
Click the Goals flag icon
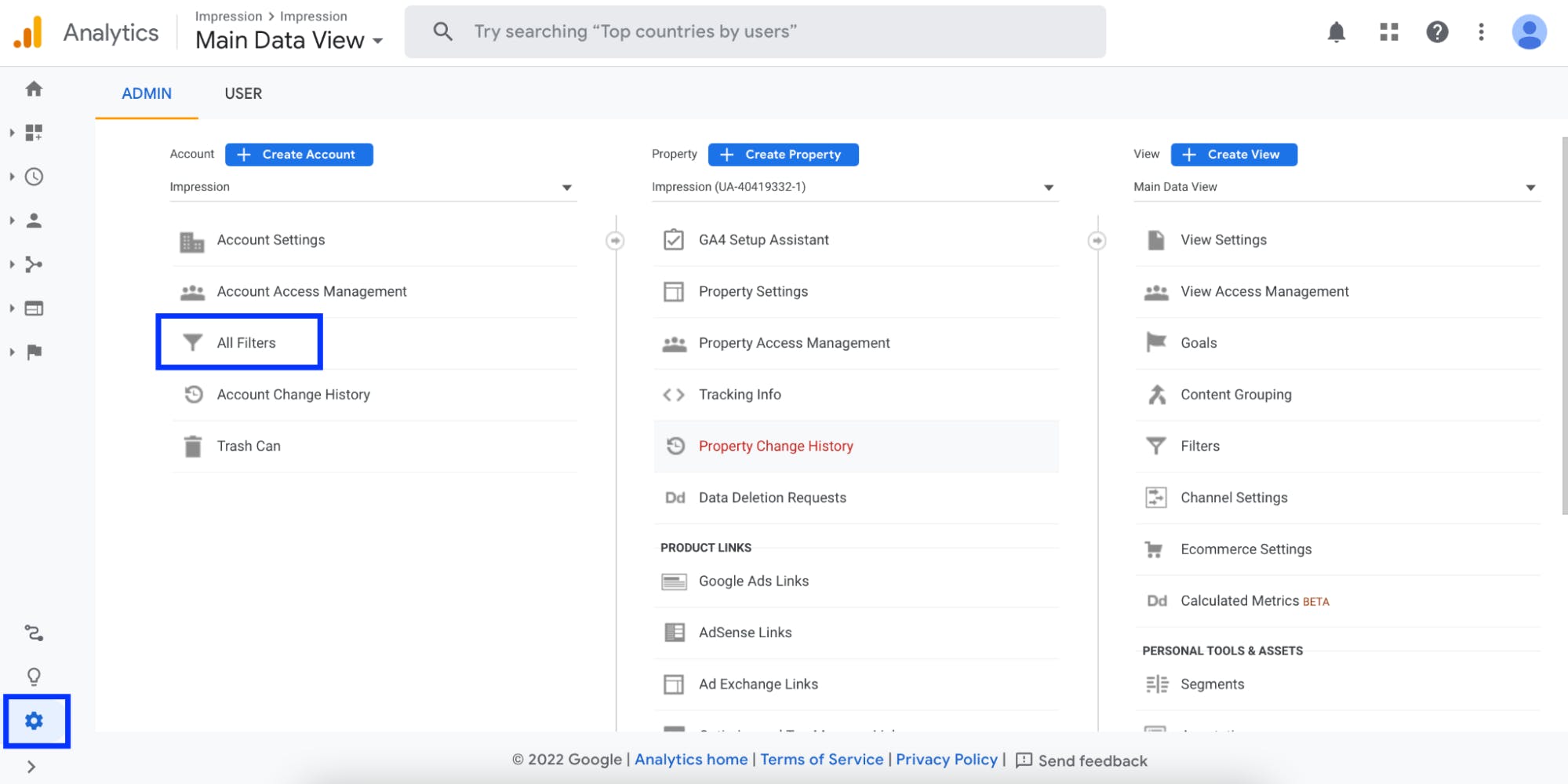point(1155,342)
